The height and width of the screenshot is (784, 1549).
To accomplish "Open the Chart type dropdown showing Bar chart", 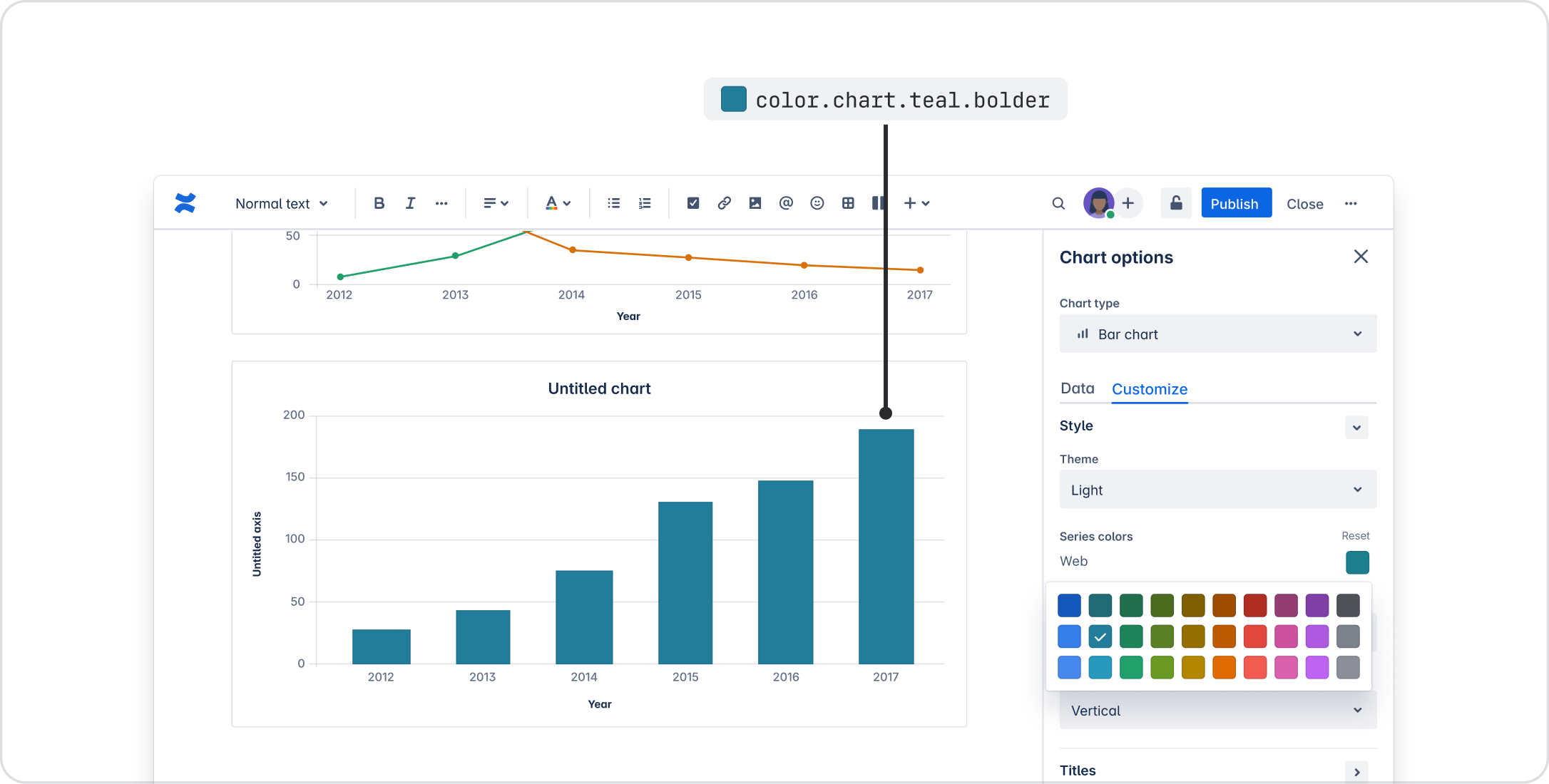I will tap(1217, 334).
